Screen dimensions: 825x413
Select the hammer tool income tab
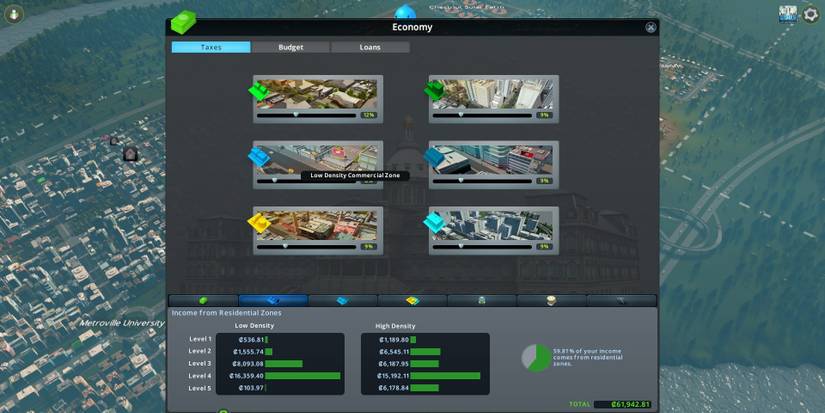tap(621, 300)
